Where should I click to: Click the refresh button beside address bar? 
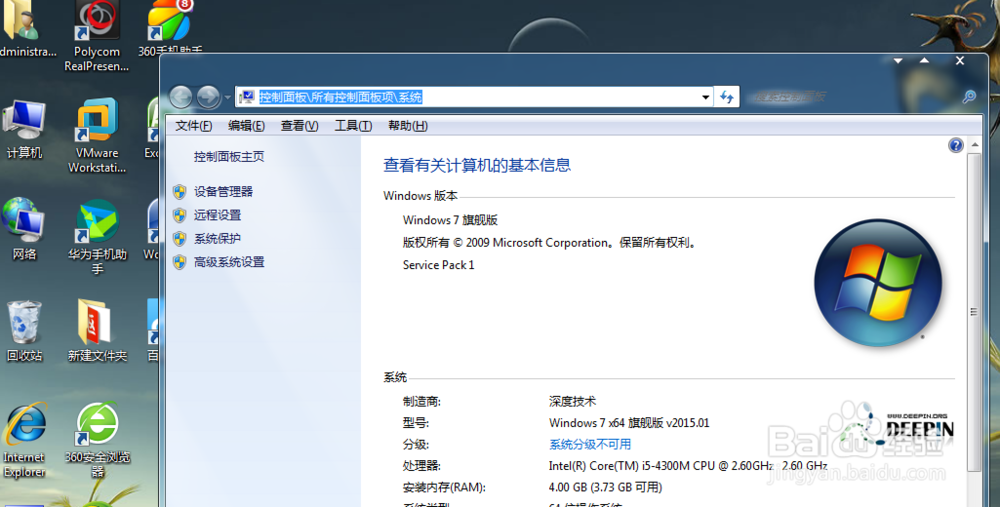[726, 97]
